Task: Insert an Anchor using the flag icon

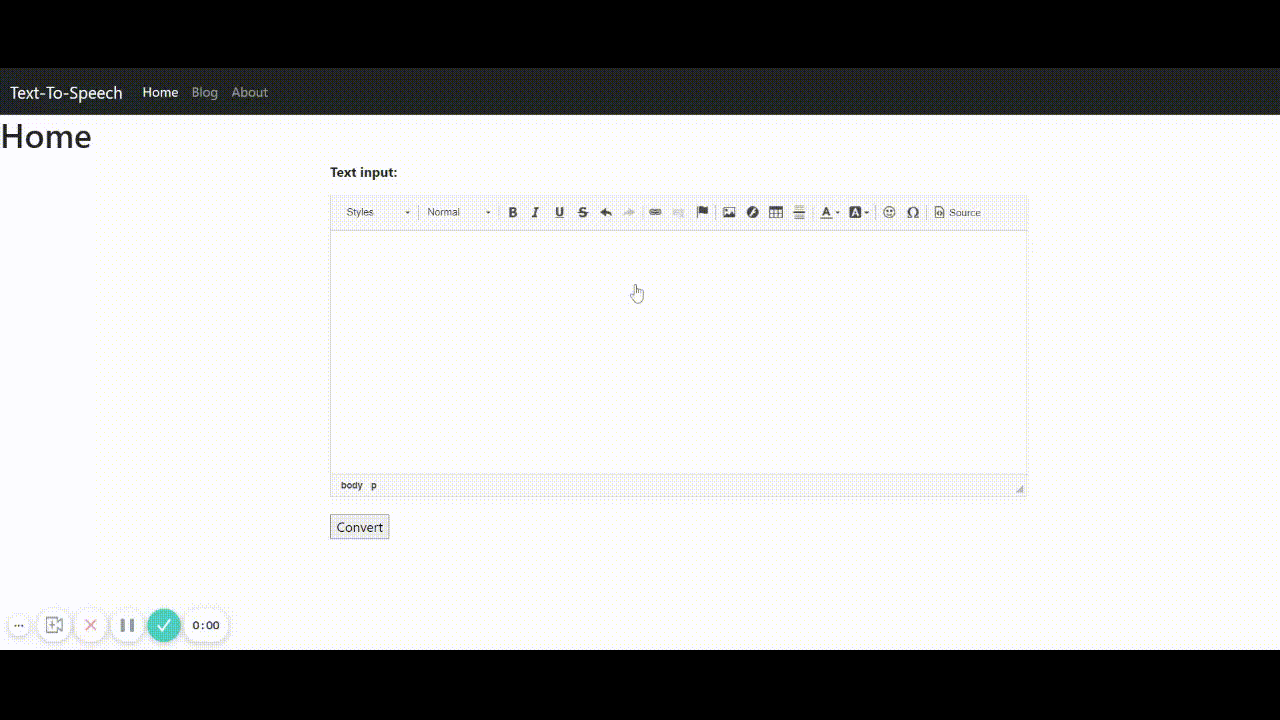Action: 702,212
